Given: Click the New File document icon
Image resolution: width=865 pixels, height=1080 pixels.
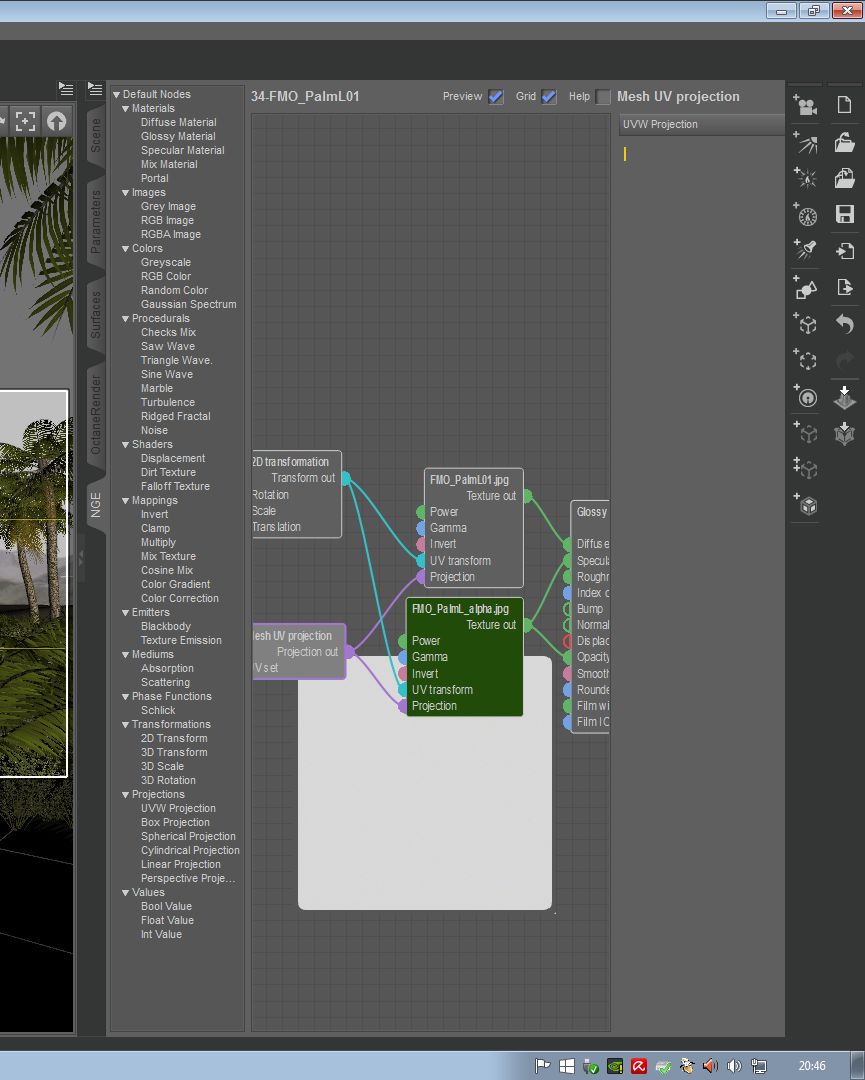Looking at the screenshot, I should (845, 105).
